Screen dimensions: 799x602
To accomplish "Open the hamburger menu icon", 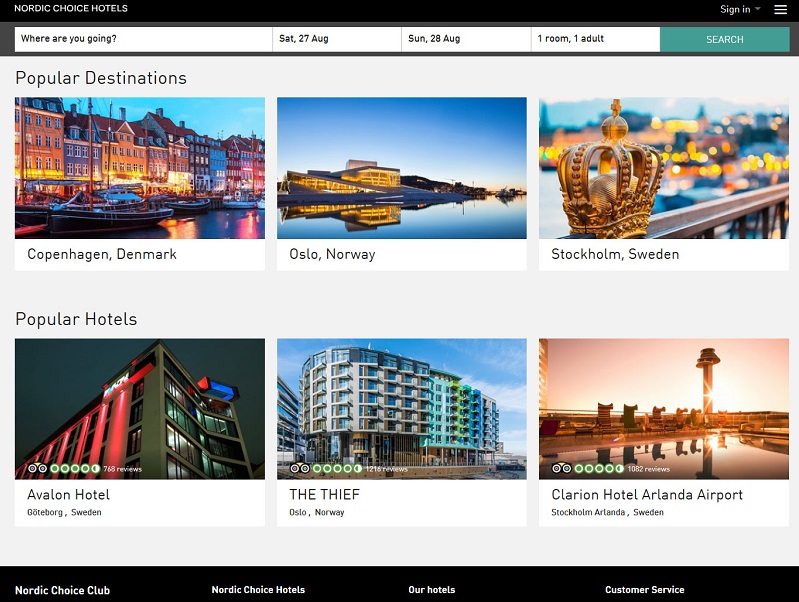I will tap(780, 10).
